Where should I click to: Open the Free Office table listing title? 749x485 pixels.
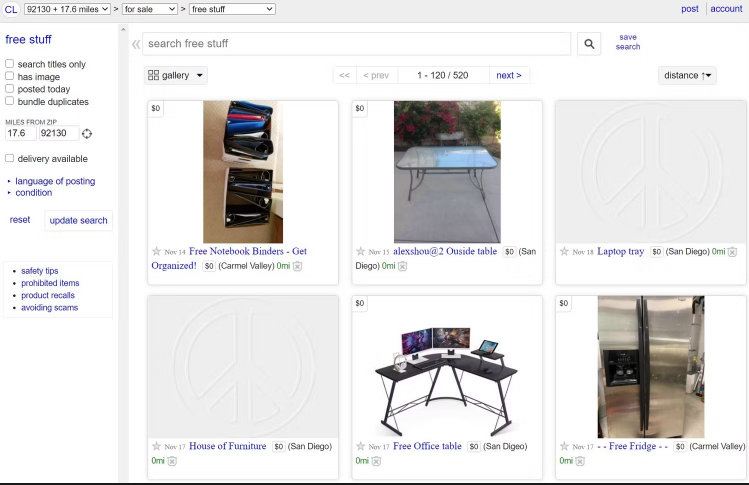(x=427, y=446)
